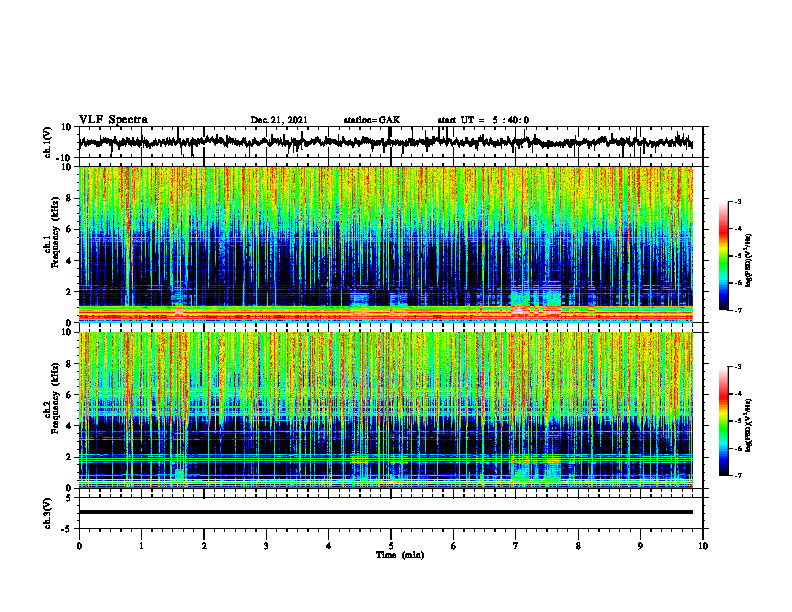
Task: Click the "start UT = 5 : 40: 0" text
Action: point(483,120)
